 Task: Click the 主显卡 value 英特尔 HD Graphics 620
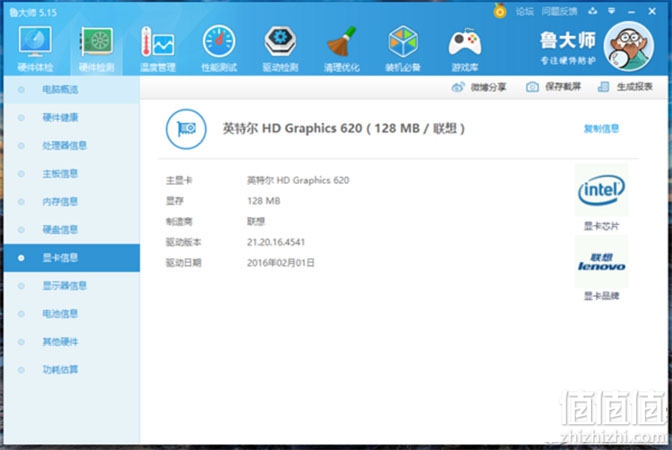298,180
